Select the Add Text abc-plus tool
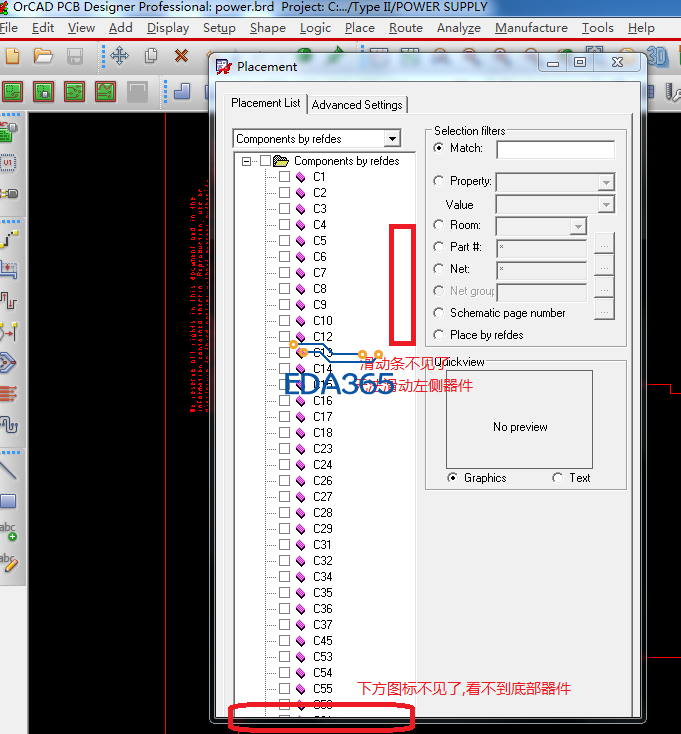681x734 pixels. [8, 532]
